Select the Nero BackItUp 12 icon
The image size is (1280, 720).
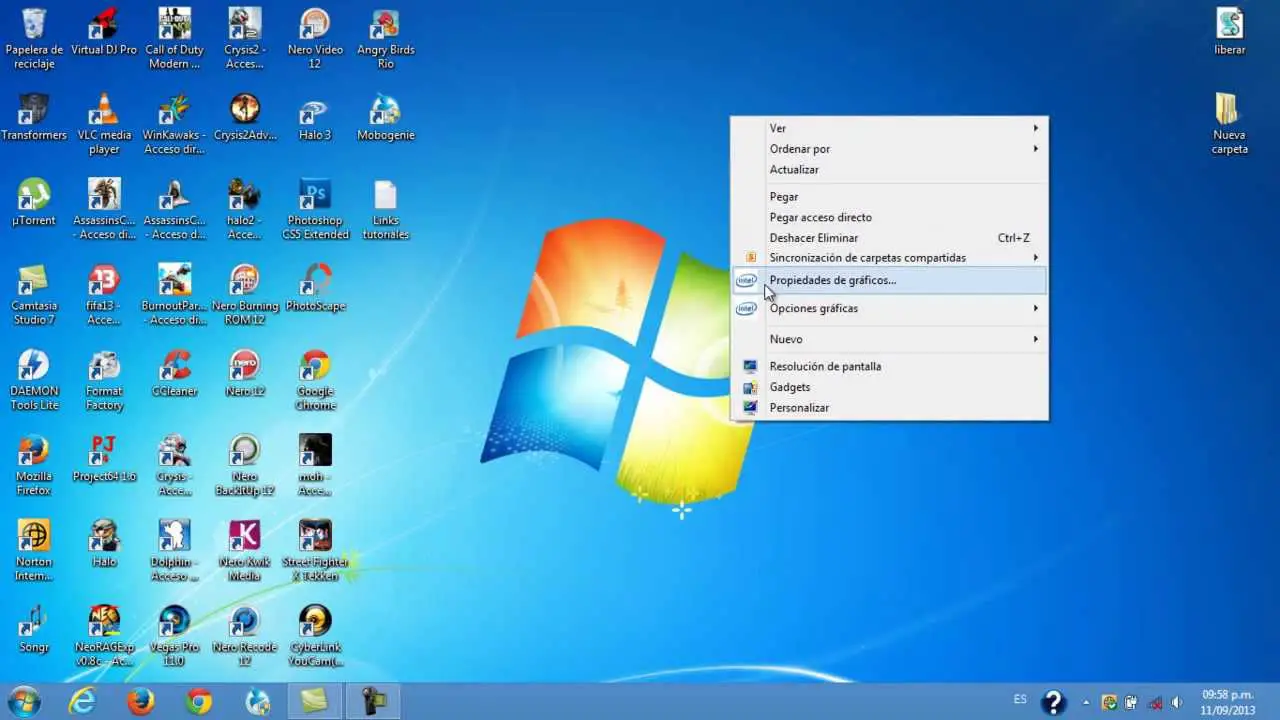[x=245, y=466]
